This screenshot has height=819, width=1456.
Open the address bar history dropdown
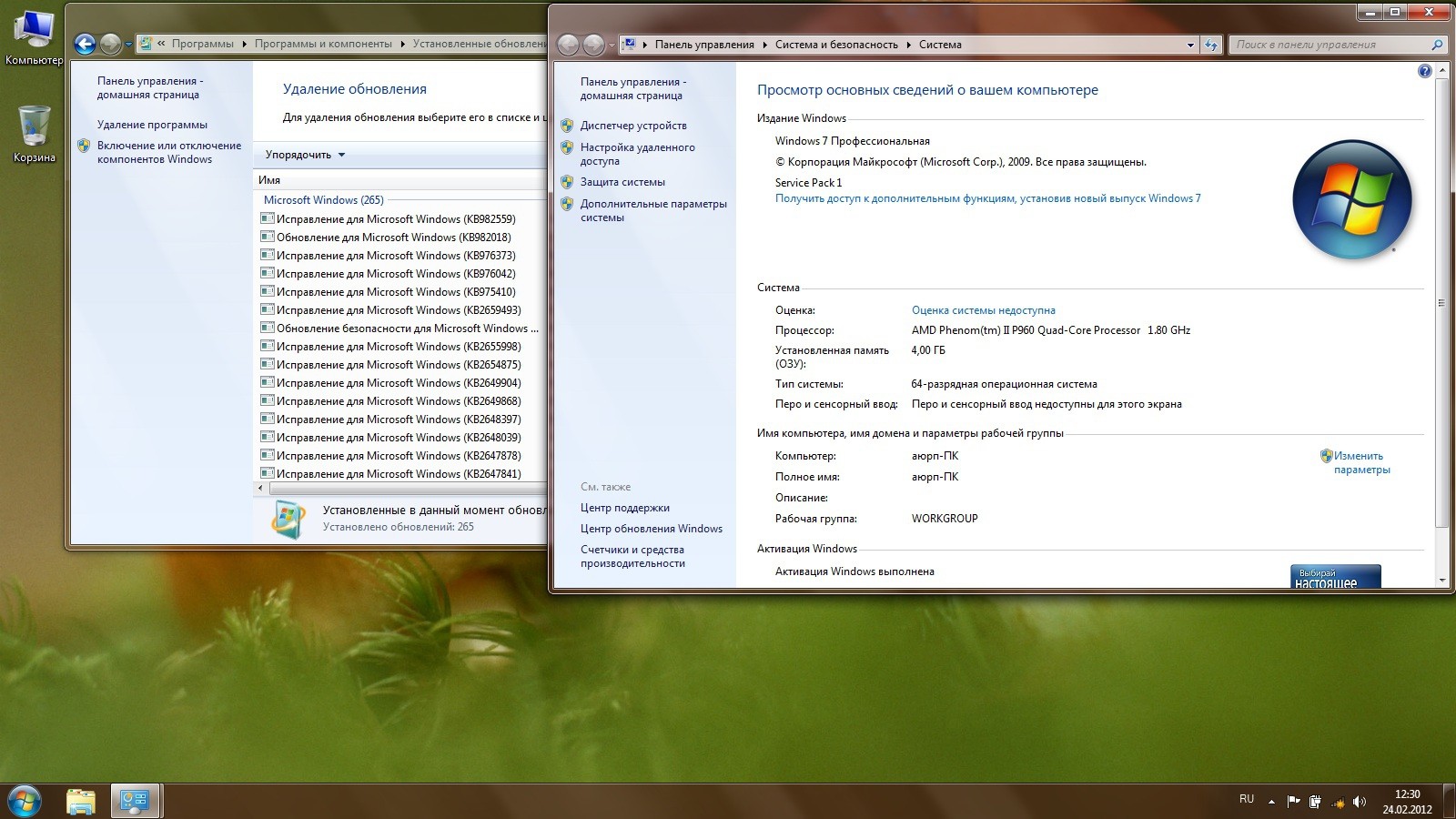point(1190,45)
